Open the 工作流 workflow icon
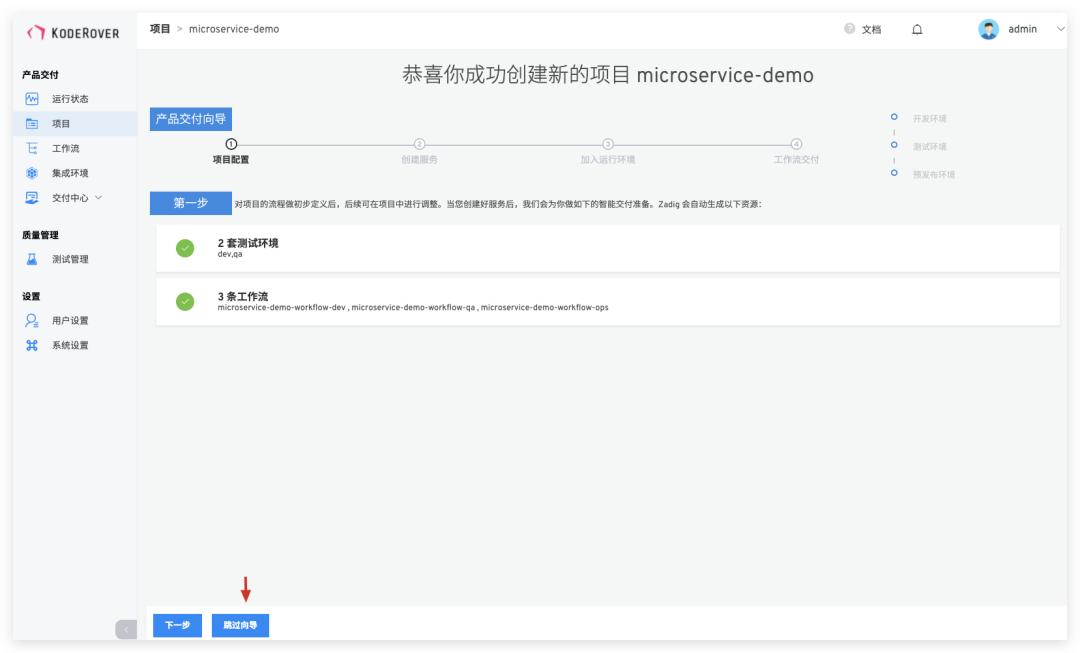The image size is (1080, 653). (32, 148)
